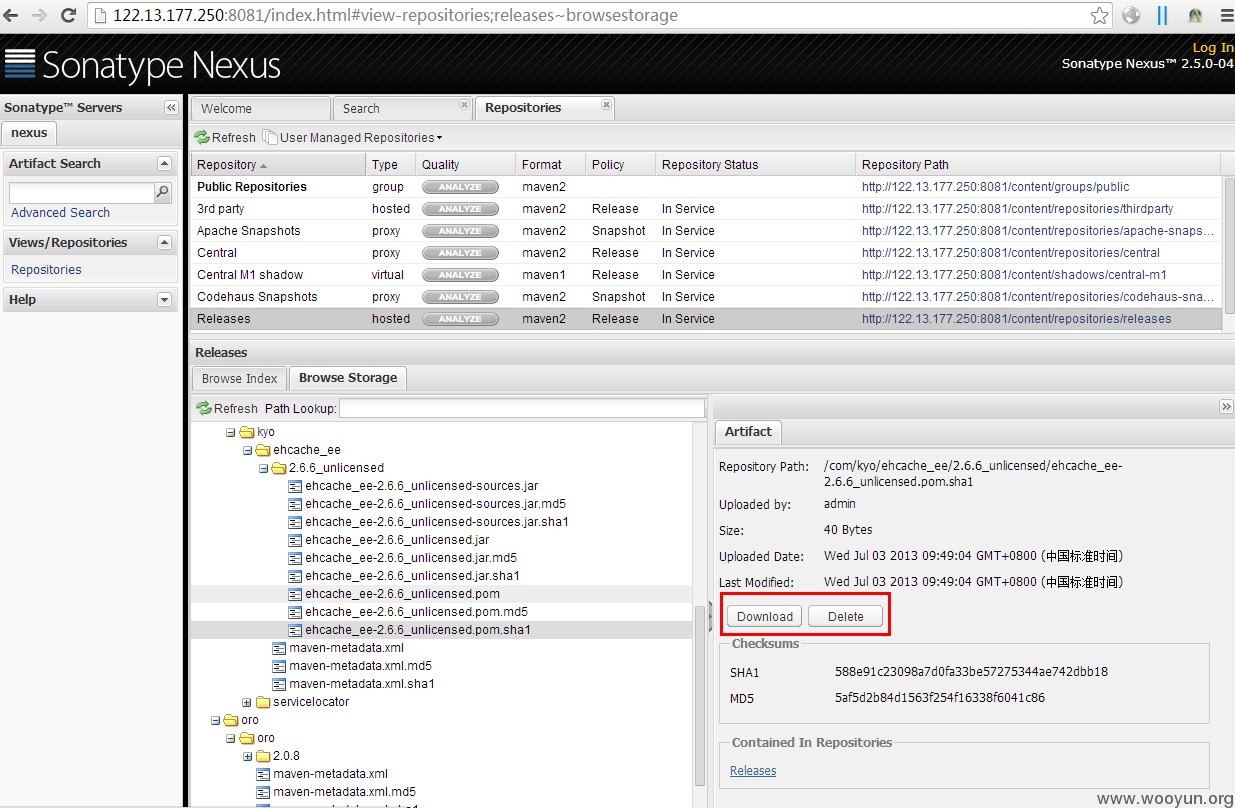The image size is (1235, 808).
Task: Select ehcache_ee-2.6.6_unlicensed.pom.md5 file
Action: pyautogui.click(x=416, y=612)
